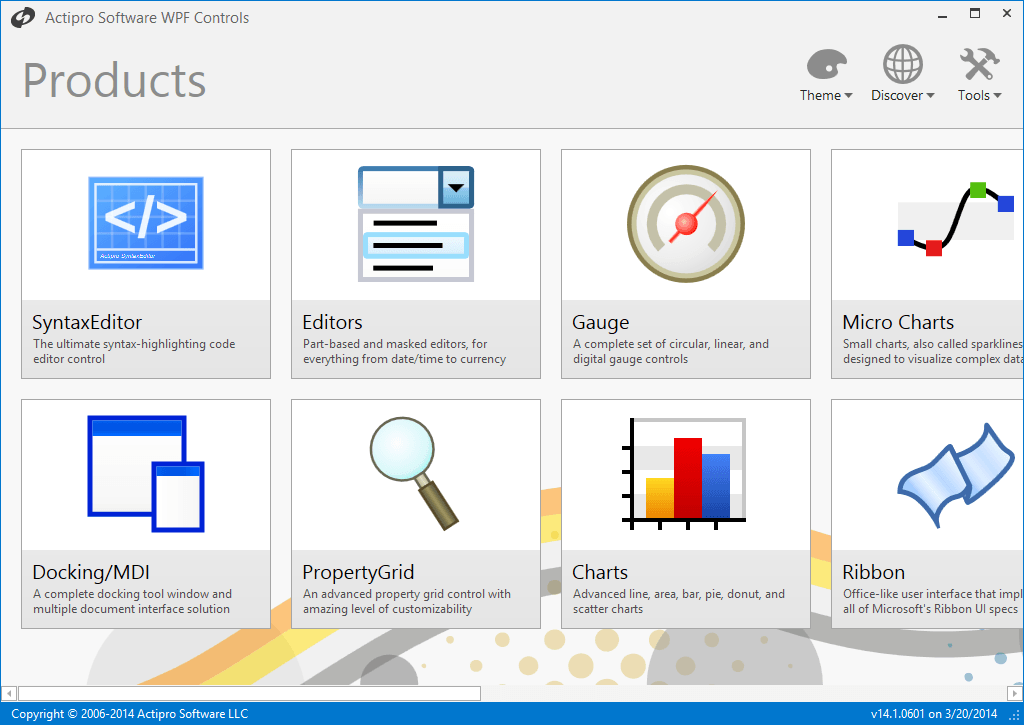Click the Discover globe icon

tap(903, 64)
